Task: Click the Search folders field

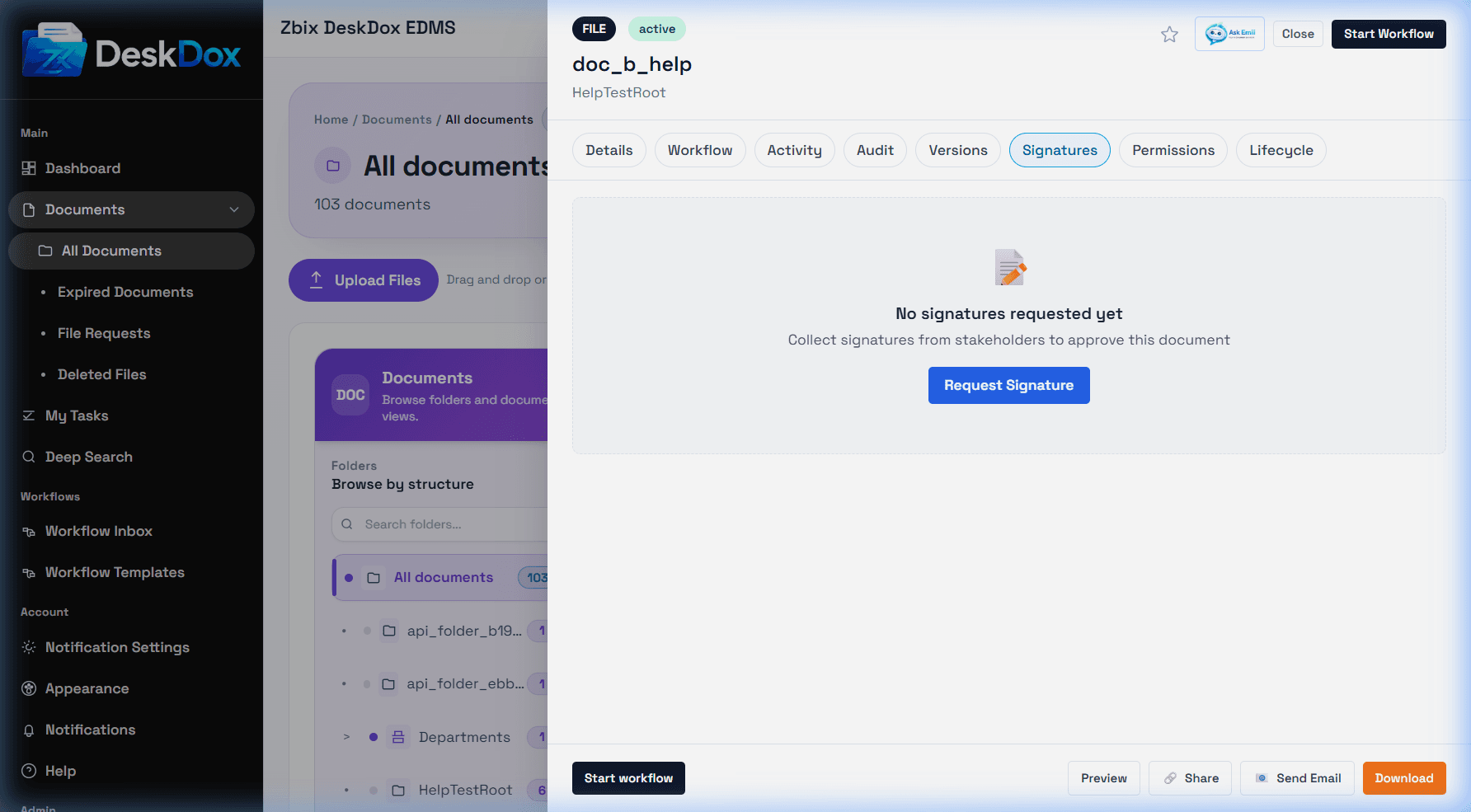Action: coord(441,524)
